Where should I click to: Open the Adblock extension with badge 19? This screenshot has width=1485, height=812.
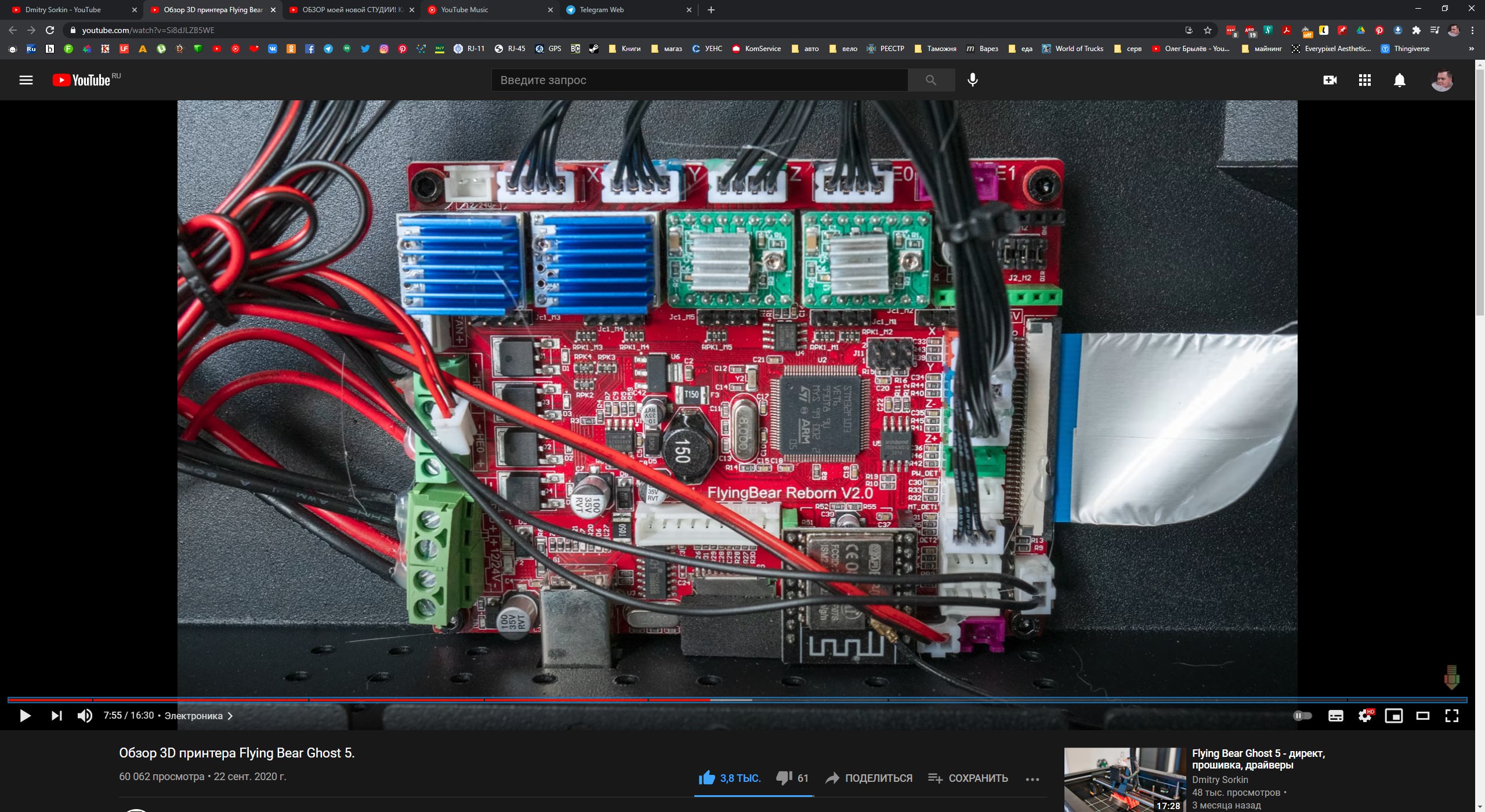pos(1249,31)
